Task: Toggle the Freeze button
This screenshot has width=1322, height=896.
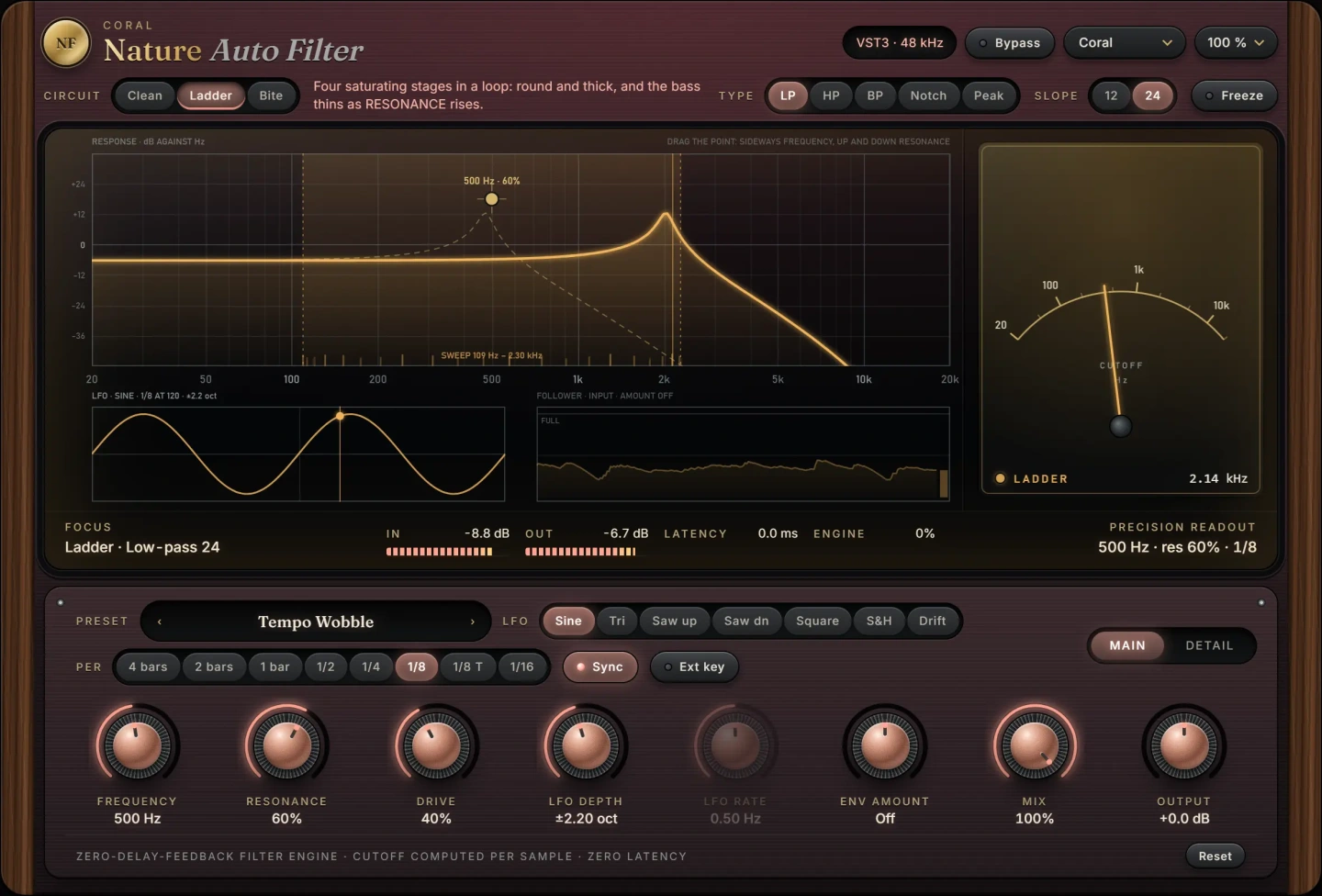Action: (x=1234, y=95)
